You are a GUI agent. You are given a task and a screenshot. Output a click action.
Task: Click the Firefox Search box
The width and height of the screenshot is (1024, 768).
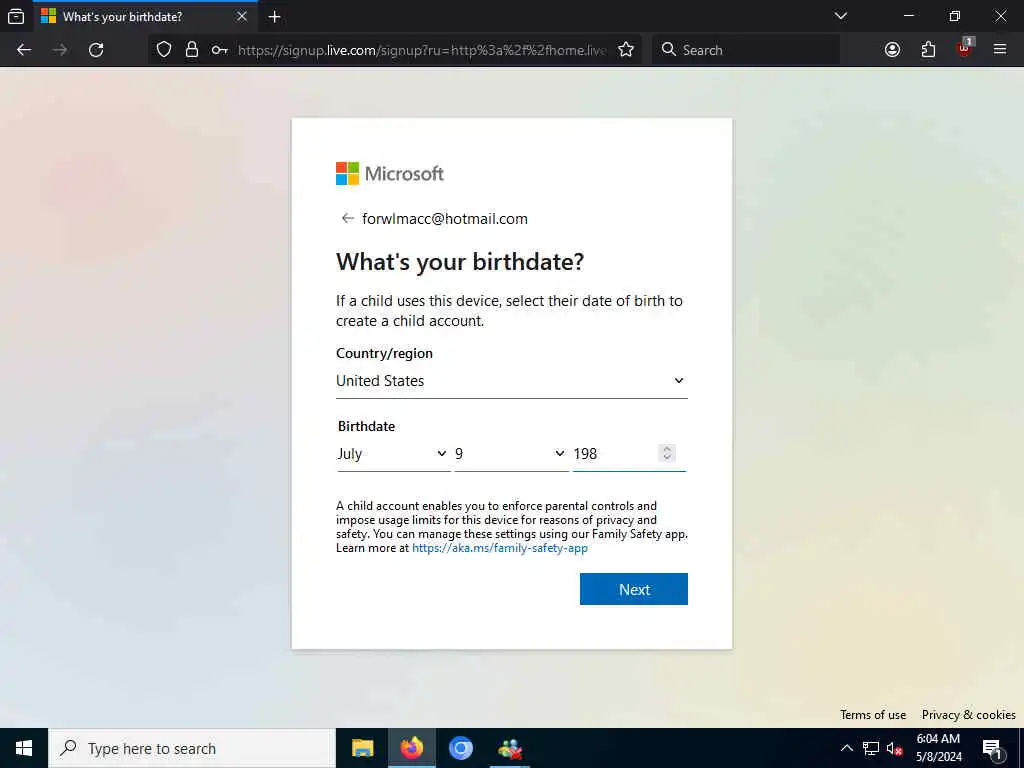pyautogui.click(x=746, y=50)
